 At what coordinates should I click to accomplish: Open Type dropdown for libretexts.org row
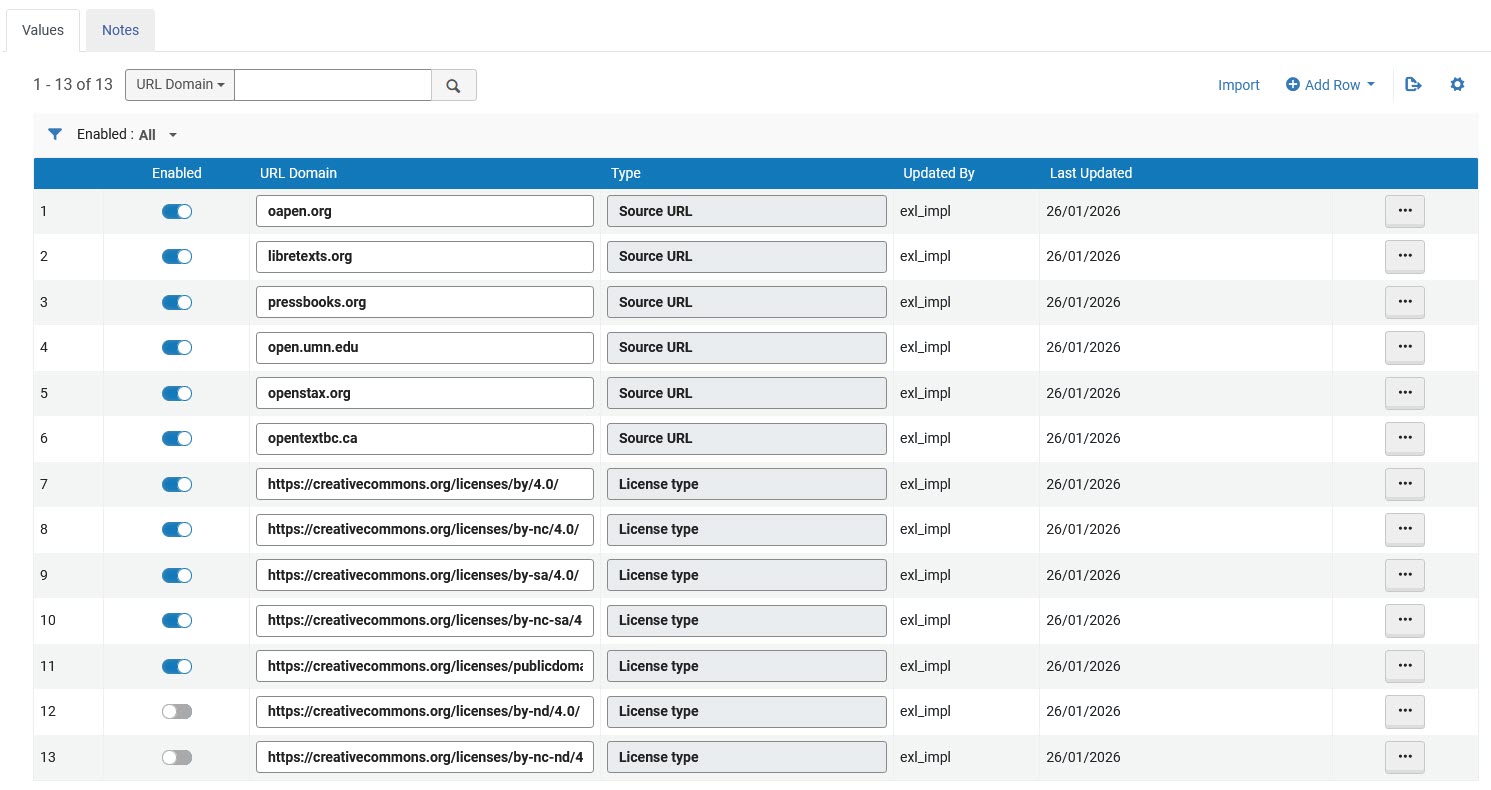[x=747, y=256]
